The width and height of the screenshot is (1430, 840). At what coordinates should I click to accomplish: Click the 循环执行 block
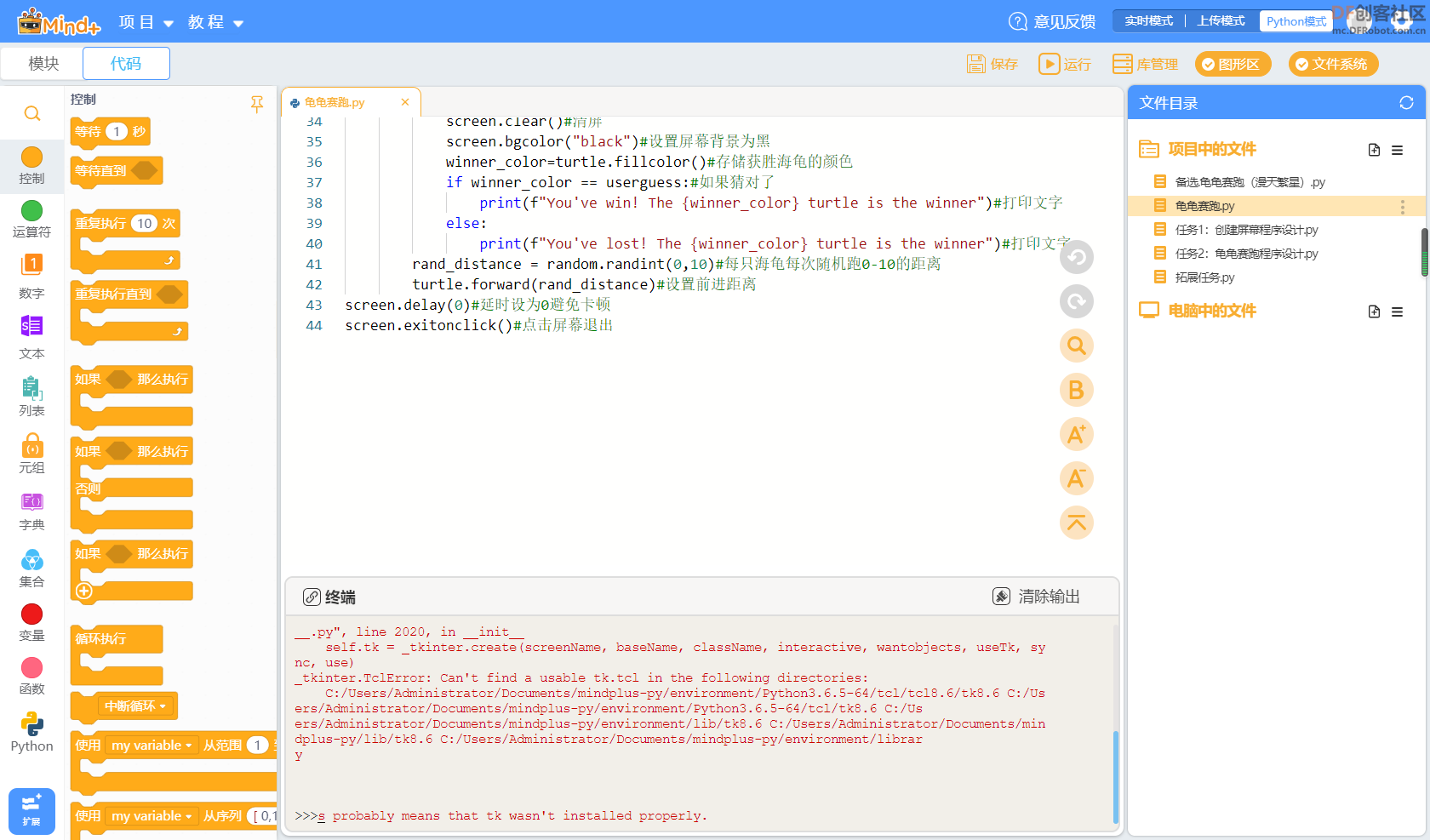tap(117, 639)
